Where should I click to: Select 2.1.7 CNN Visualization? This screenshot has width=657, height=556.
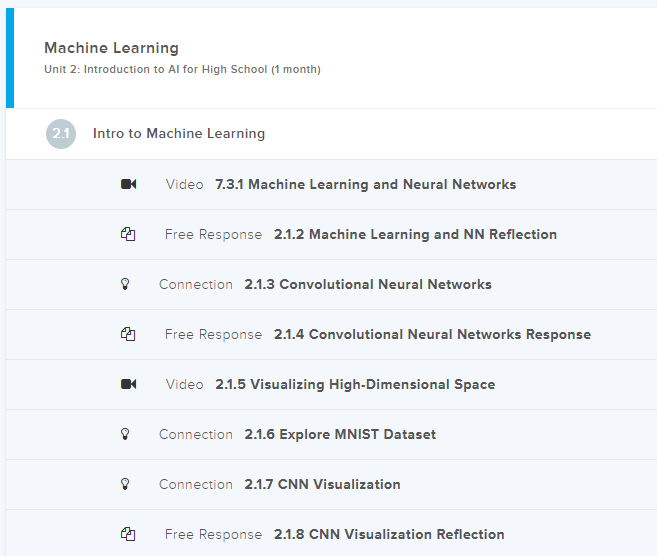(x=322, y=485)
